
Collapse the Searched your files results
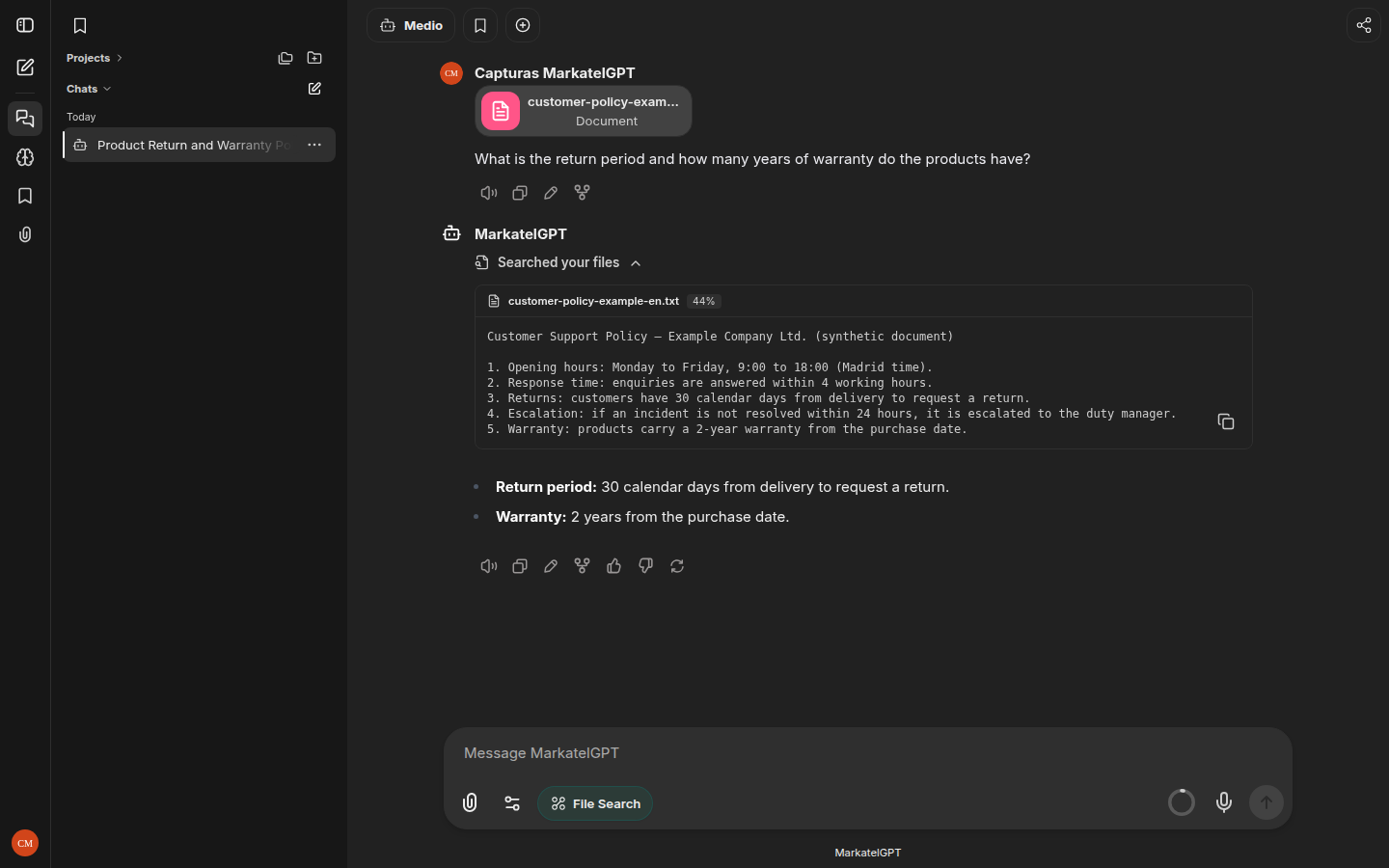(558, 262)
